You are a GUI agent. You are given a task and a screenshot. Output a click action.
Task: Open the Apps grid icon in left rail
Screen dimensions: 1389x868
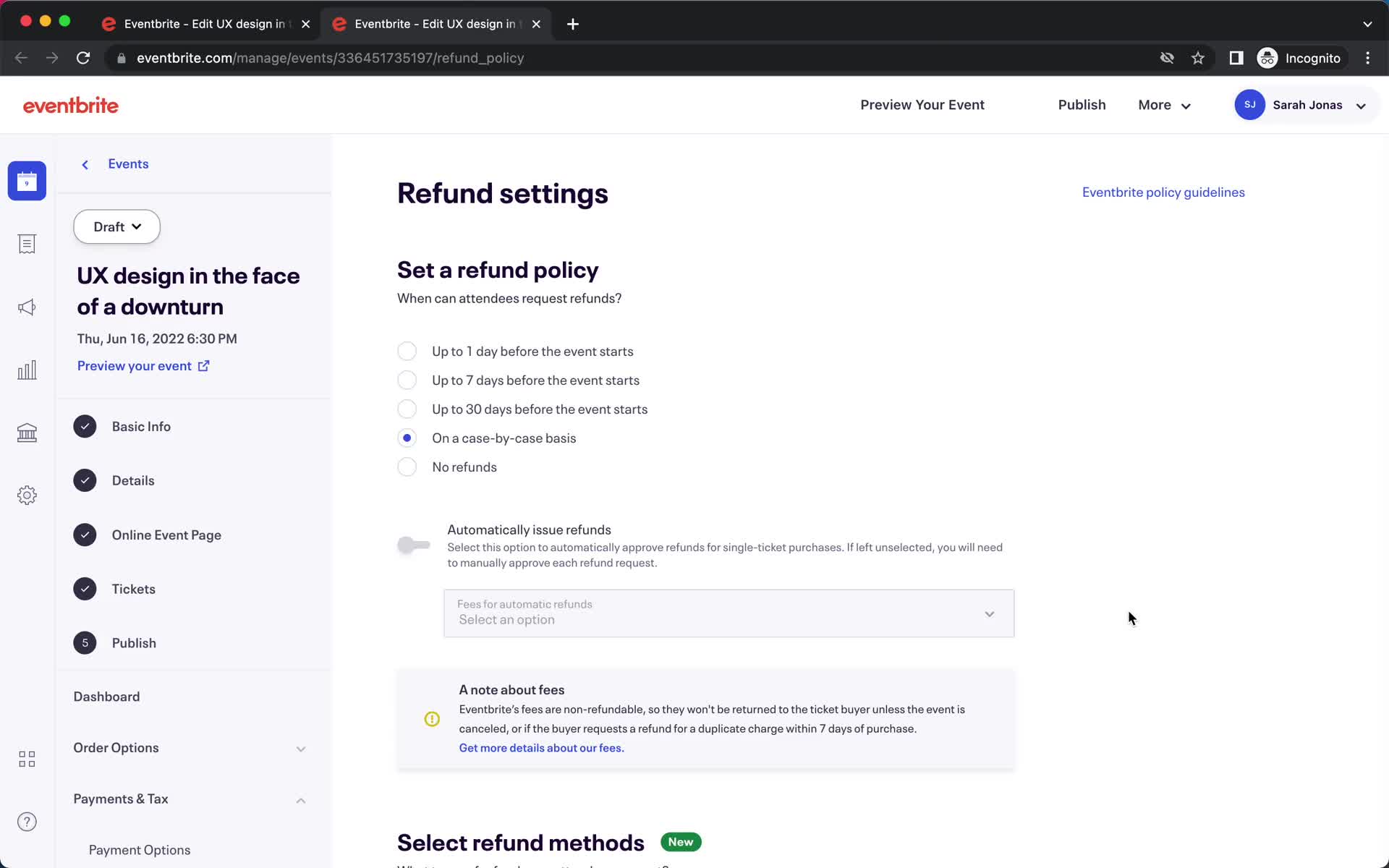27,759
